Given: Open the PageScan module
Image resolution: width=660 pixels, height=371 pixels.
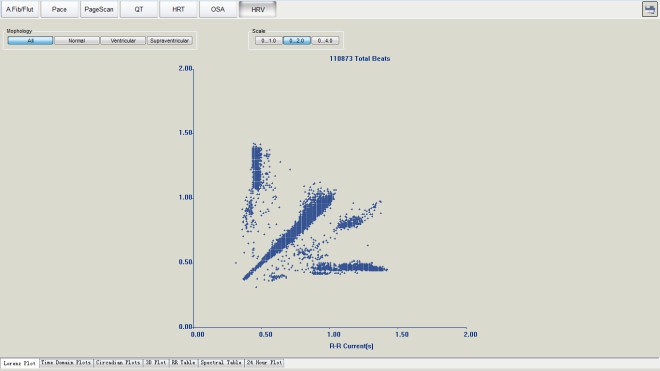Looking at the screenshot, I should [x=99, y=9].
